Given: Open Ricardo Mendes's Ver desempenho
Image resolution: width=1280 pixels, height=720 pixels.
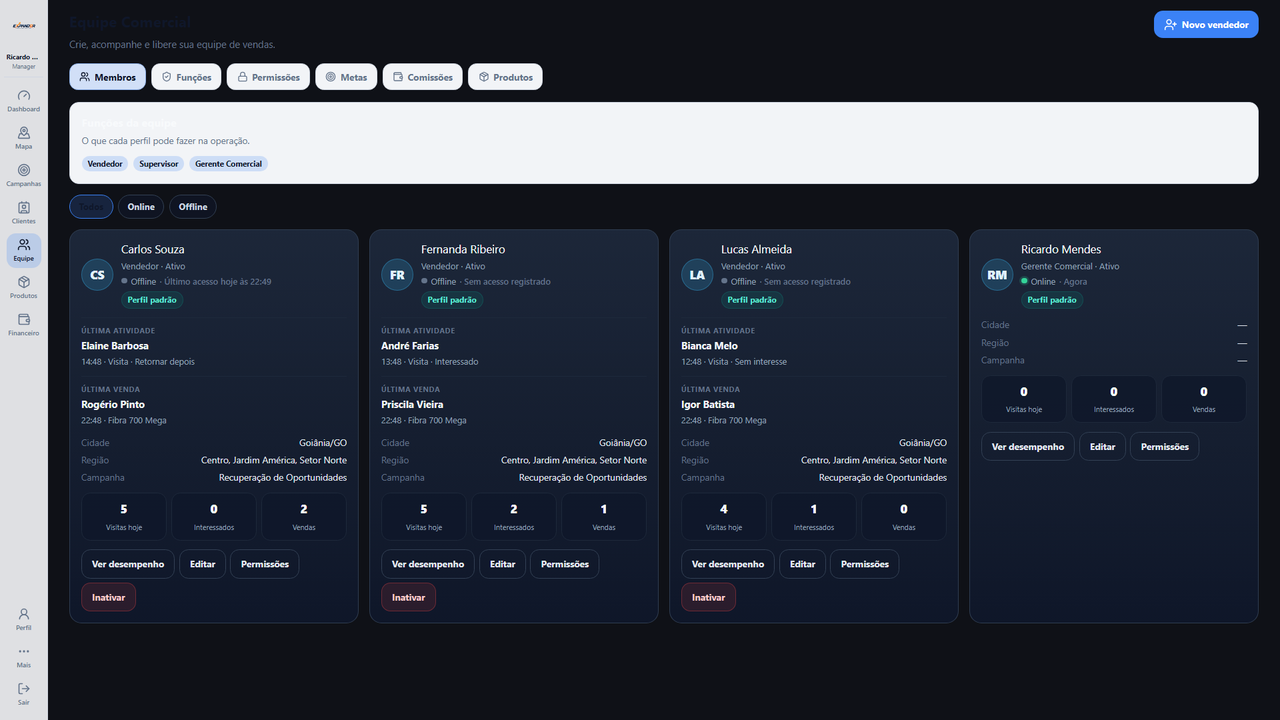Looking at the screenshot, I should [x=1028, y=447].
